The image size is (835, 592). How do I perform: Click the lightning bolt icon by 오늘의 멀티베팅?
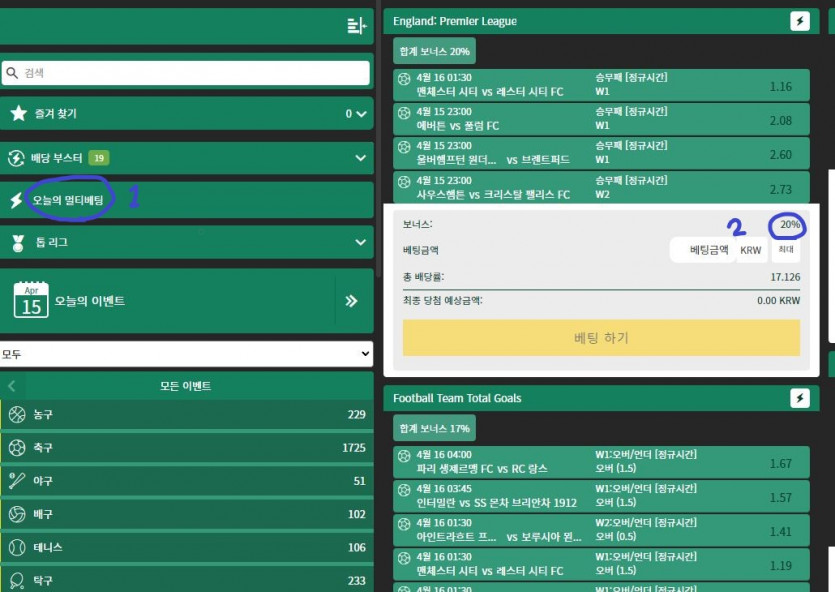coord(16,200)
